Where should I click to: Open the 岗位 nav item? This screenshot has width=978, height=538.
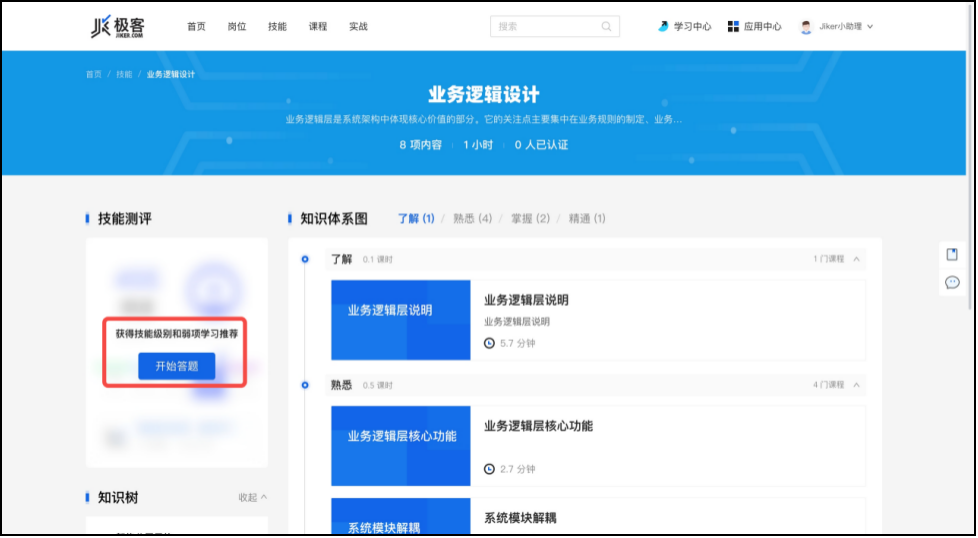237,27
